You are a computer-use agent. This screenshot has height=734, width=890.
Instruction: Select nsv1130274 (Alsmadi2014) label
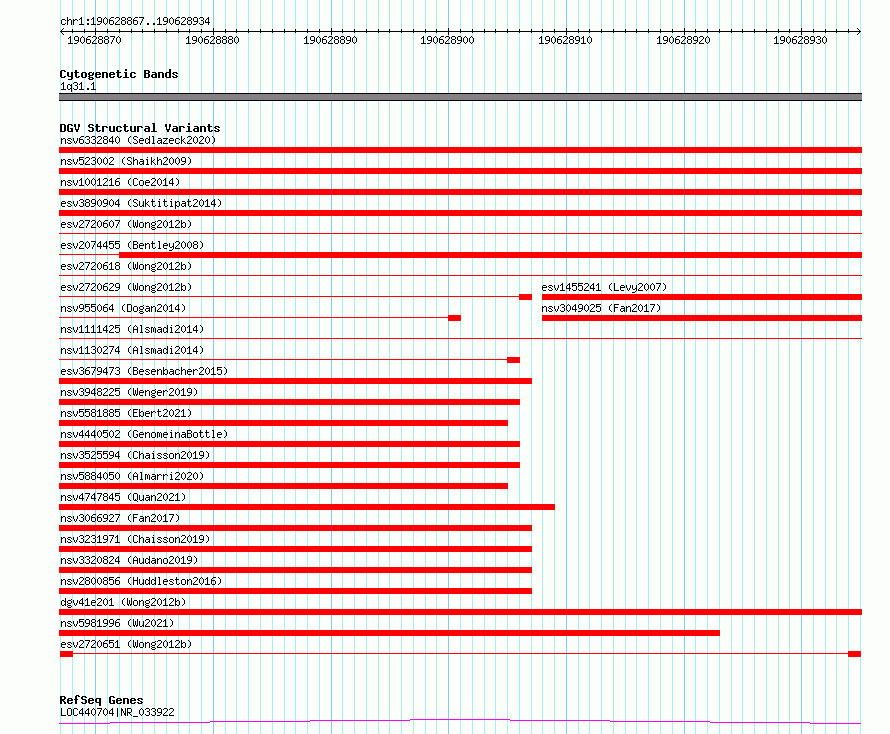132,350
